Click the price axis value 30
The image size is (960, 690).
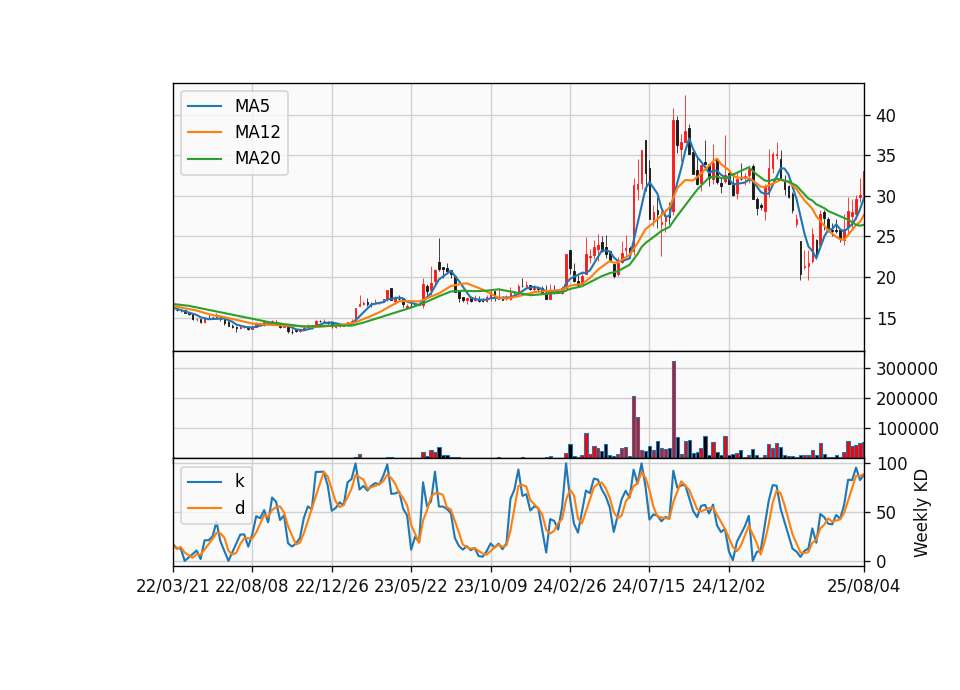click(x=885, y=197)
